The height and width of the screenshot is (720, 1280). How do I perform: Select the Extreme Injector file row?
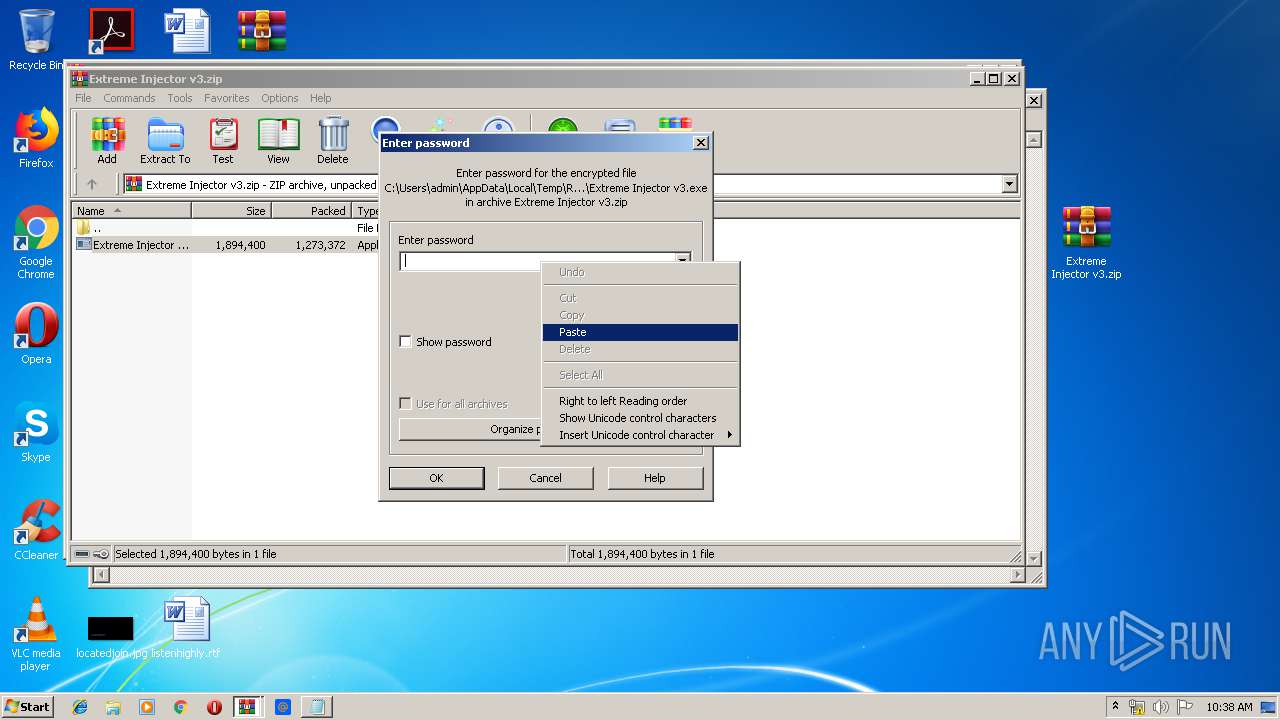pos(226,245)
